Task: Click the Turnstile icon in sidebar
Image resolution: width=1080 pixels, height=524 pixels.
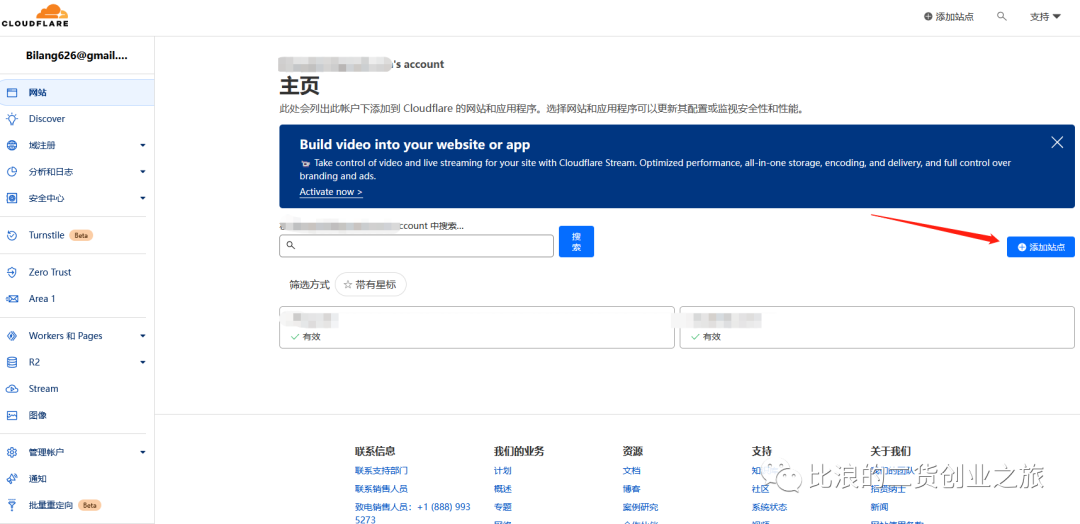Action: click(x=12, y=235)
